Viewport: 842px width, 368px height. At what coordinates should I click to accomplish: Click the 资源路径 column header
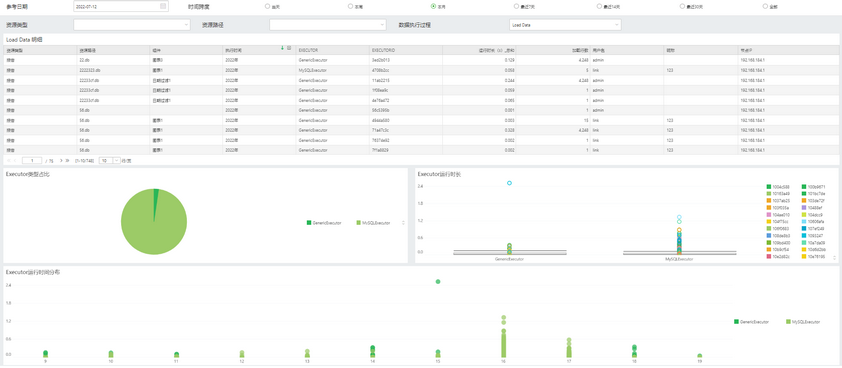(113, 50)
